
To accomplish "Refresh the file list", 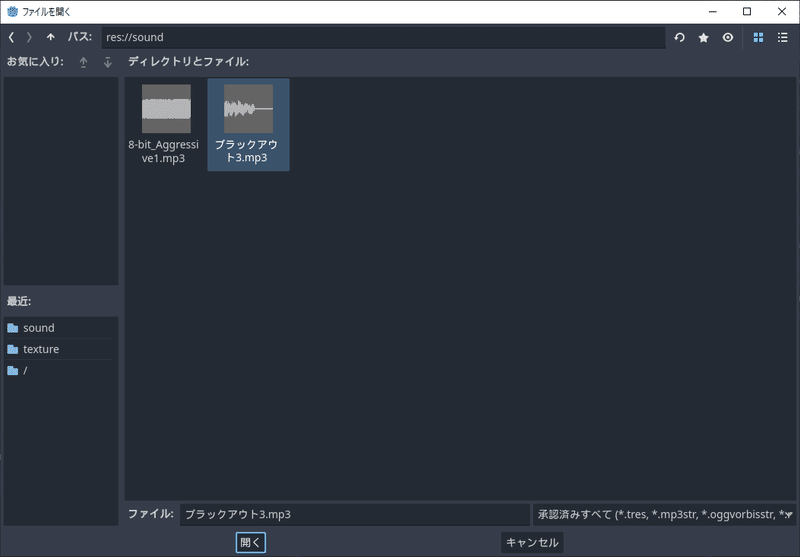I will [679, 37].
